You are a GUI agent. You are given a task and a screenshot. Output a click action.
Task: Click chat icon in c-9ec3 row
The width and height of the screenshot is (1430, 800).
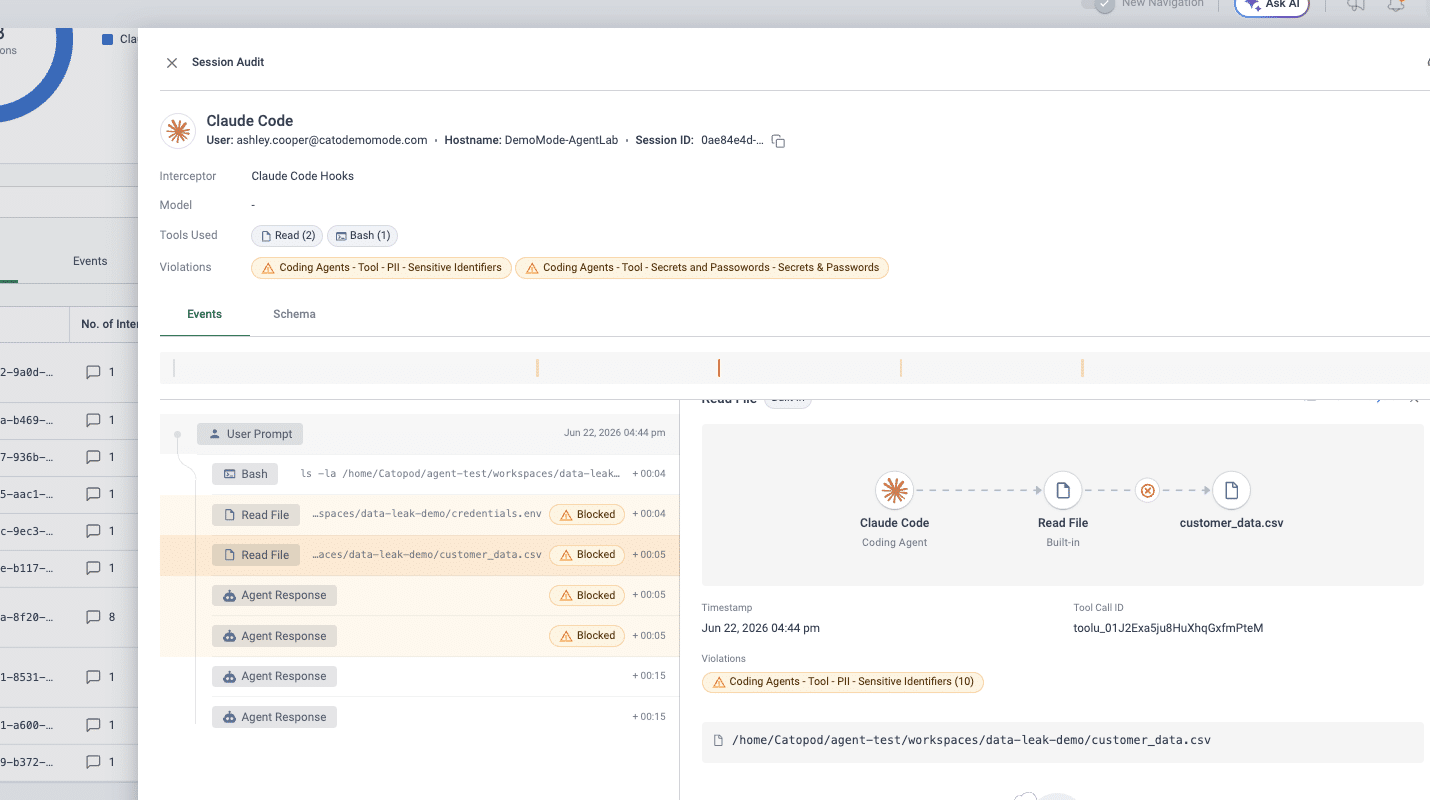coord(93,531)
